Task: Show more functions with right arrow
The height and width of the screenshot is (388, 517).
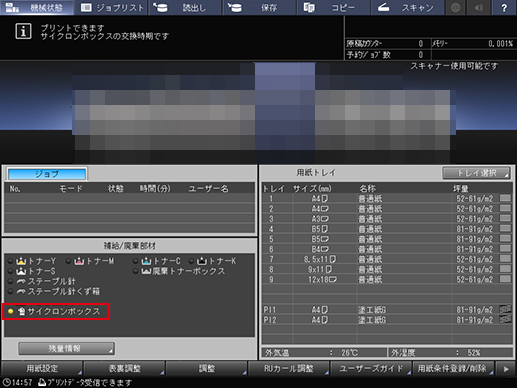Action: tap(506, 368)
